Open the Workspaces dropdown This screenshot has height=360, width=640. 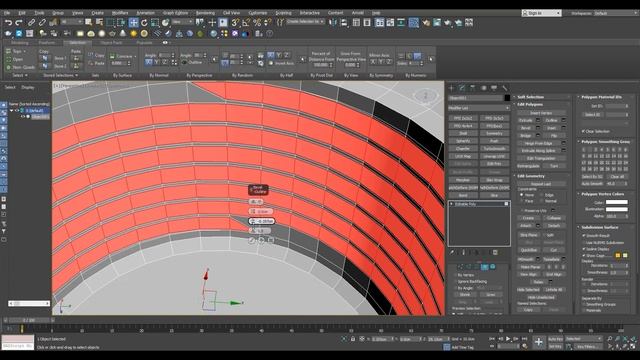point(616,13)
